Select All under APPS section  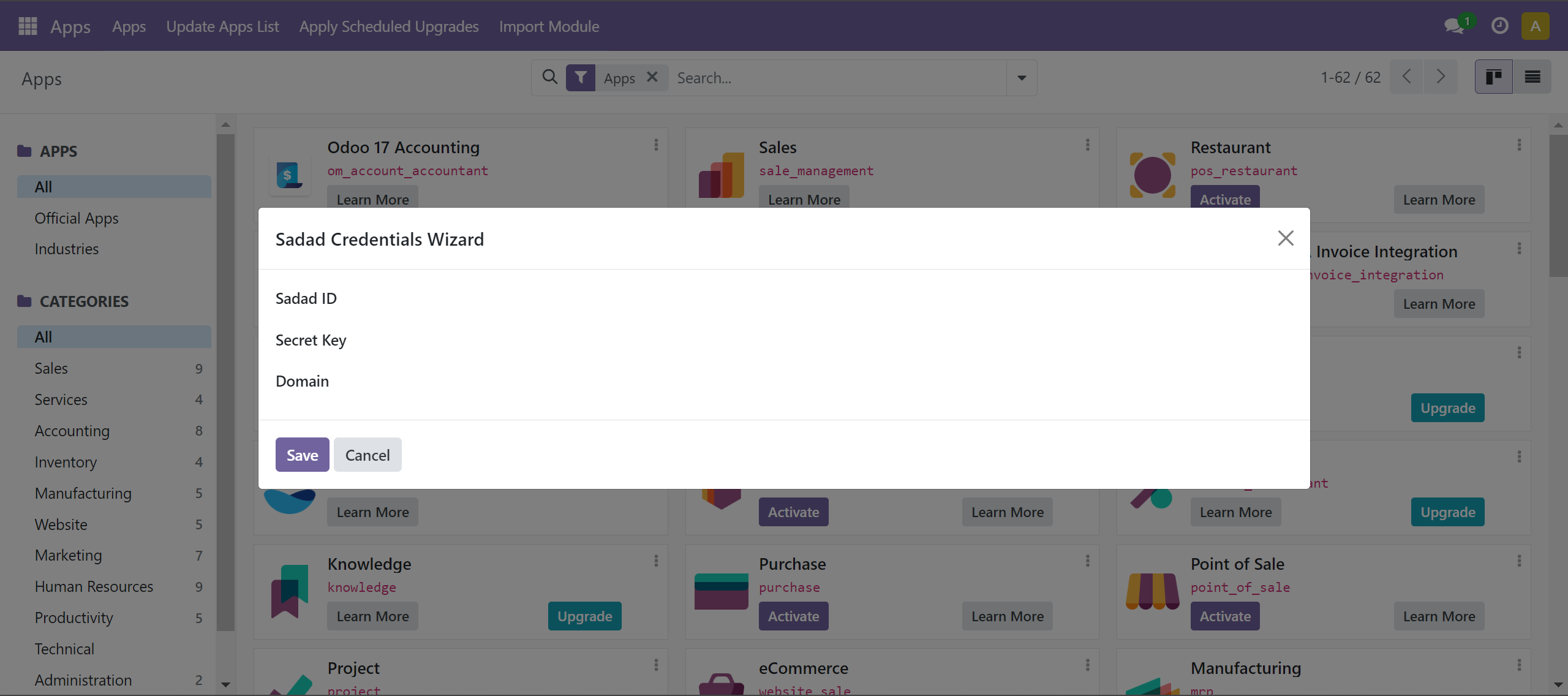point(114,187)
